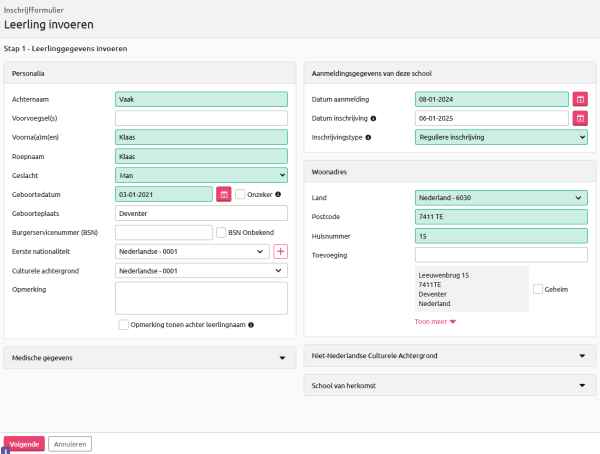This screenshot has height=454, width=600.
Task: Open the Geboortedatum calendar picker
Action: point(224,194)
